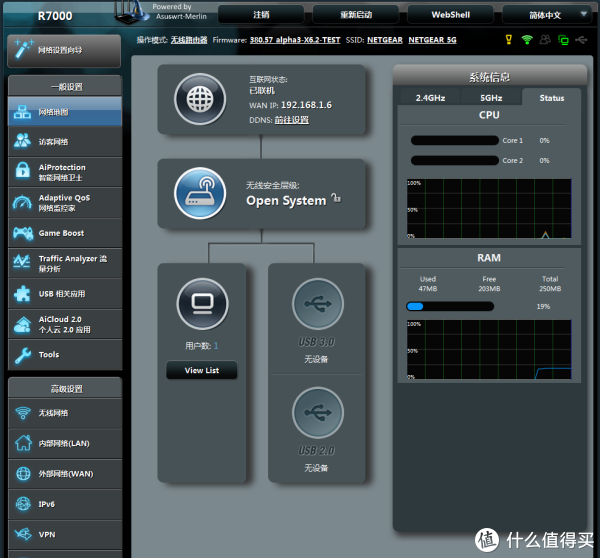Open AiCloud 2.0 cloud-house icon
Viewport: 600px width, 558px height.
tap(23, 325)
